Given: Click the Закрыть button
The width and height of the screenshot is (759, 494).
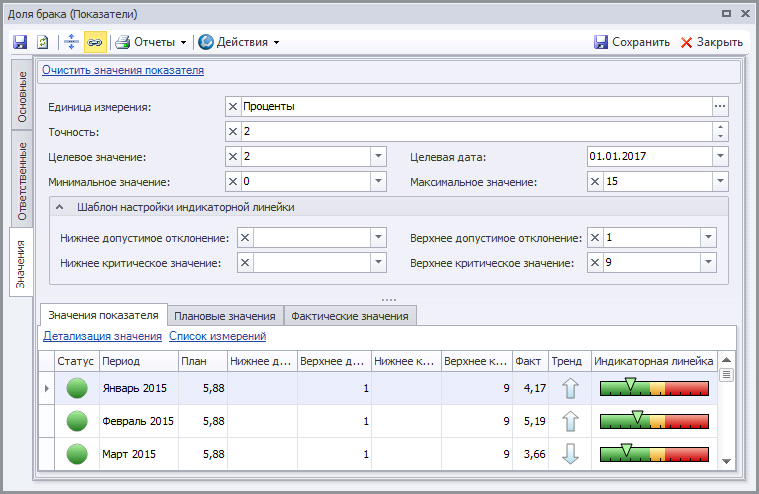Looking at the screenshot, I should (x=712, y=42).
